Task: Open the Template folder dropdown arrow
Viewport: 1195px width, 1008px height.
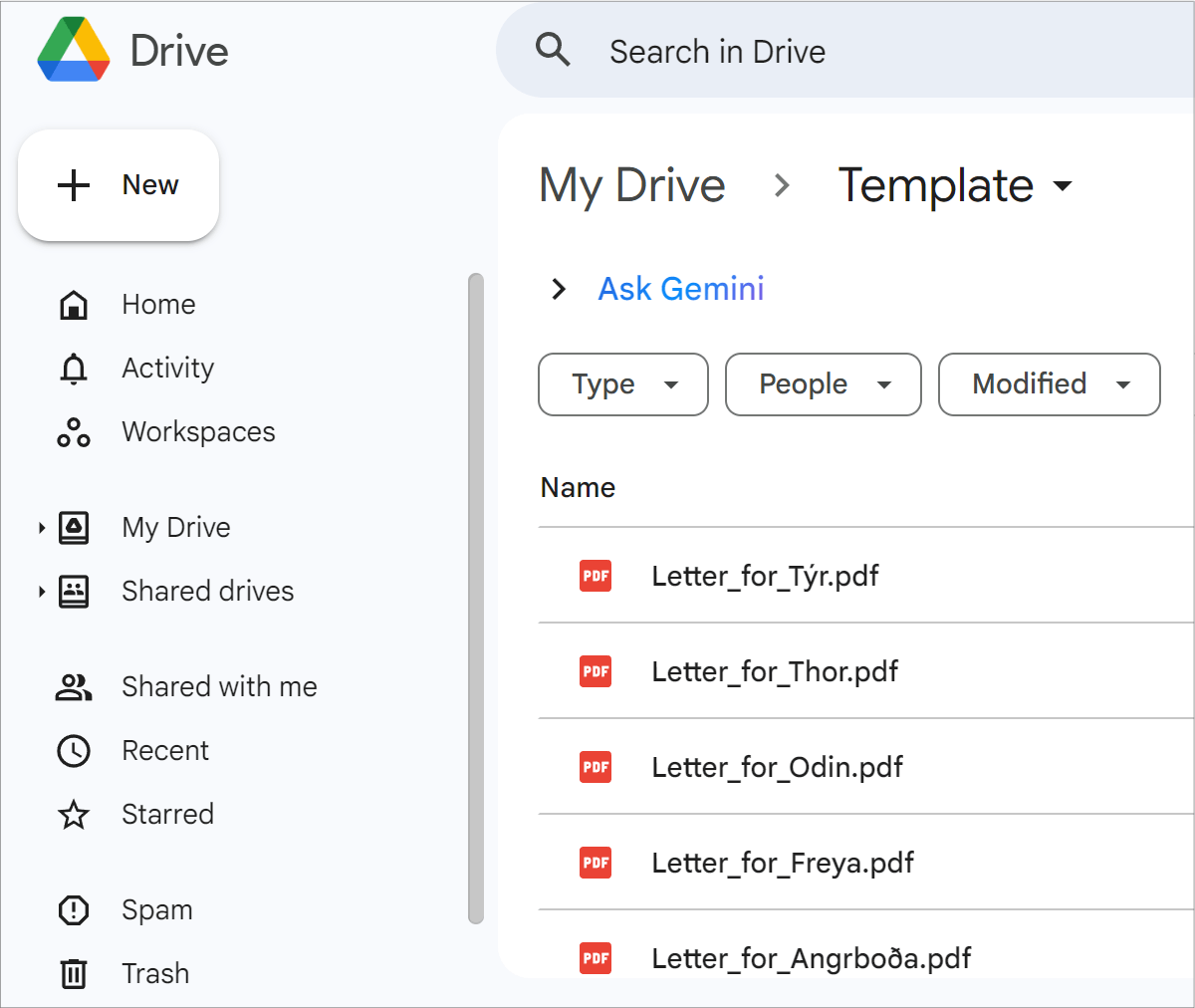Action: (x=1063, y=185)
